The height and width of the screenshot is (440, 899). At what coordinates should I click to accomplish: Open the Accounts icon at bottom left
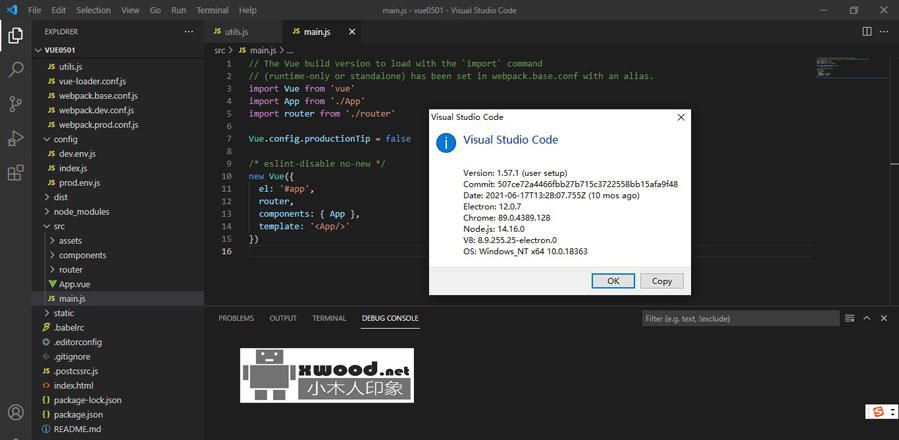(x=16, y=413)
